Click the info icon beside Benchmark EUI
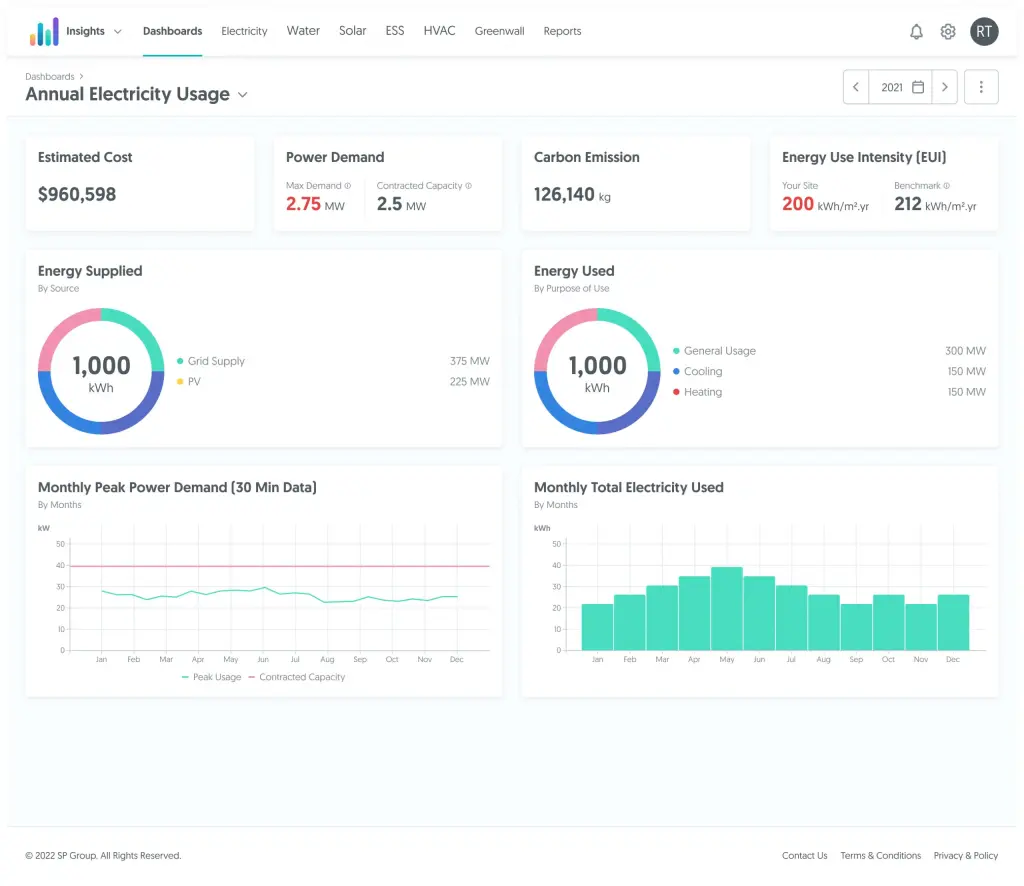This screenshot has width=1024, height=886. coord(947,185)
